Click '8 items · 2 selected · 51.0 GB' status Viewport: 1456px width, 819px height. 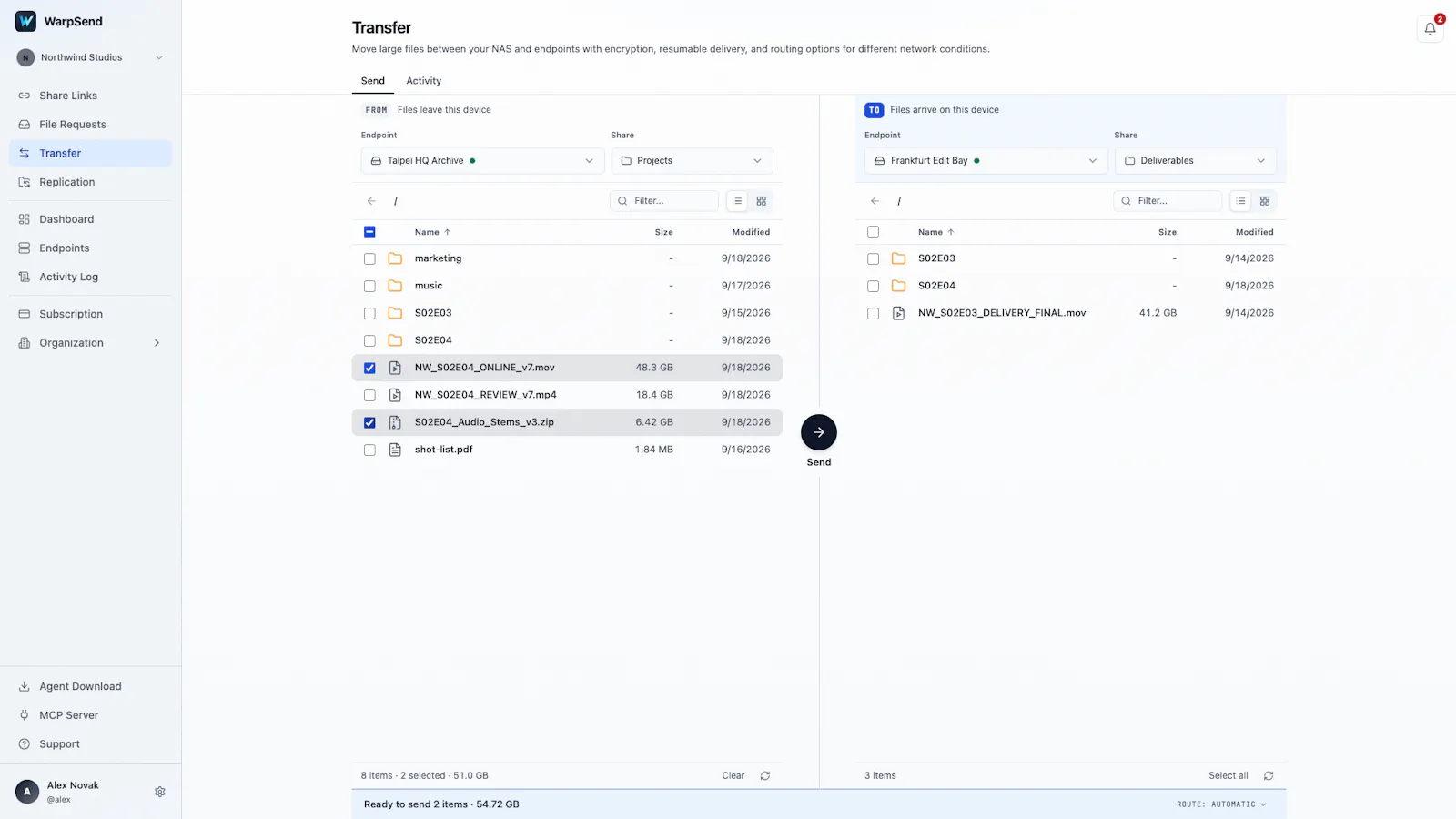(x=424, y=776)
